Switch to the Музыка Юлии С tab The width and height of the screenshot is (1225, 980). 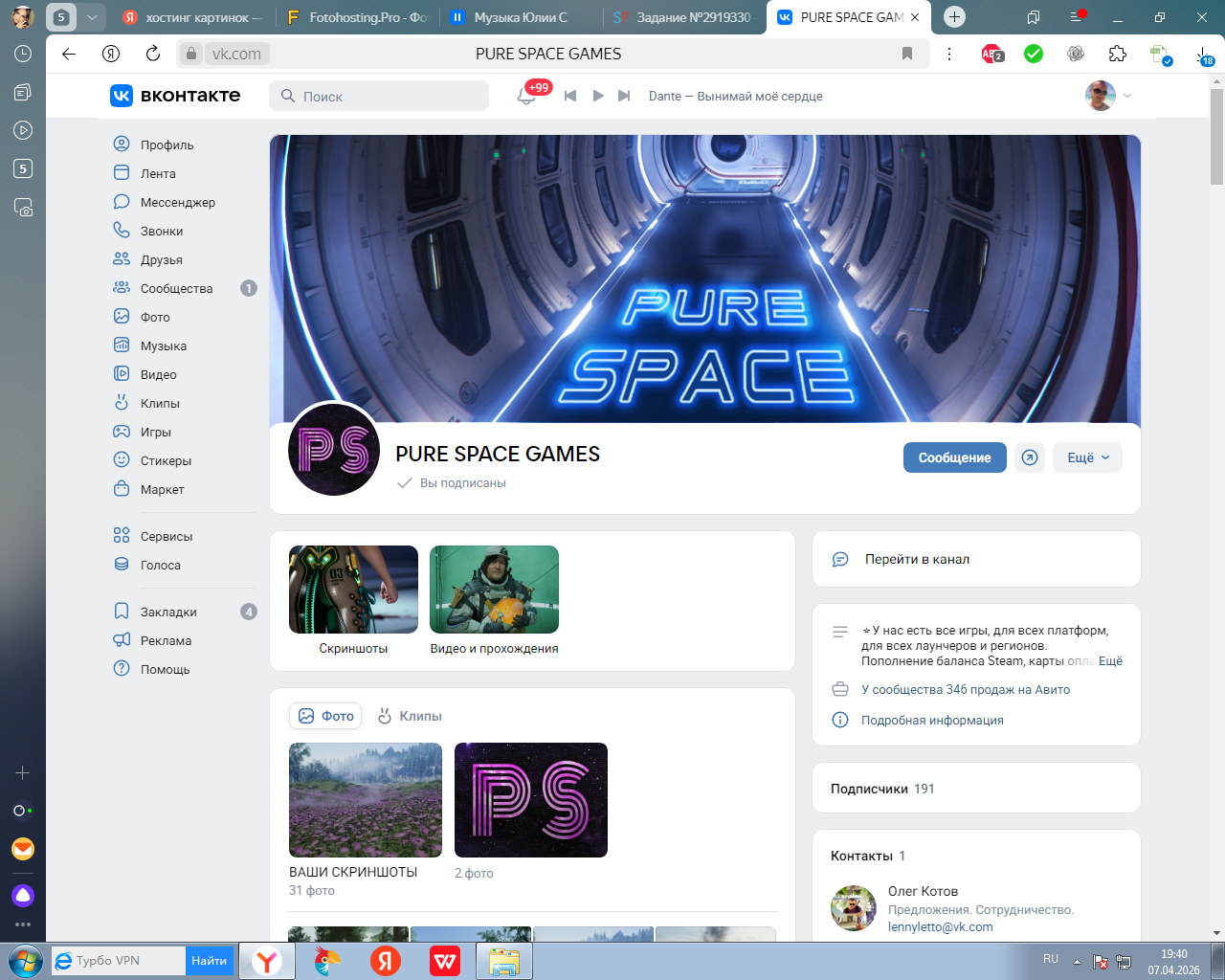(x=522, y=17)
